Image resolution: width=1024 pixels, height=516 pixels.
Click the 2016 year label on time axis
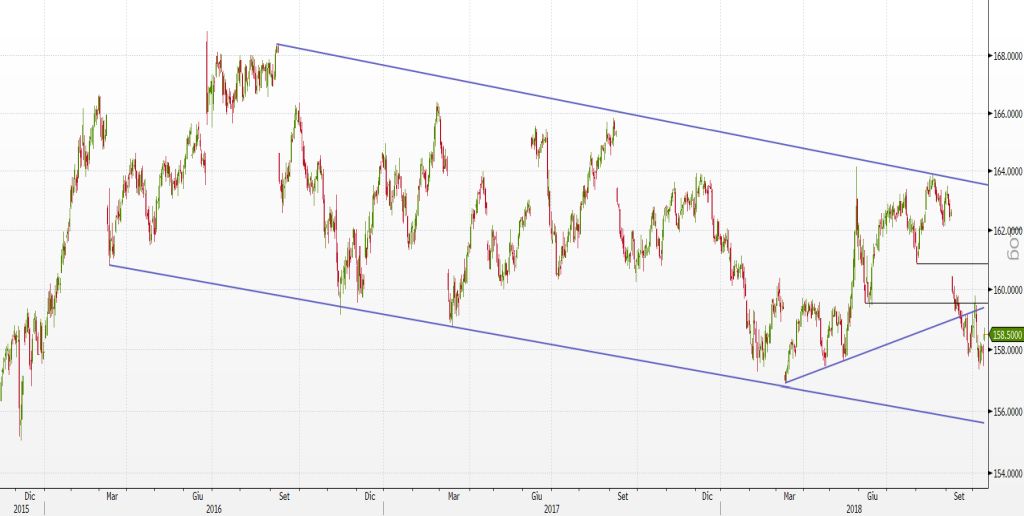pyautogui.click(x=213, y=509)
